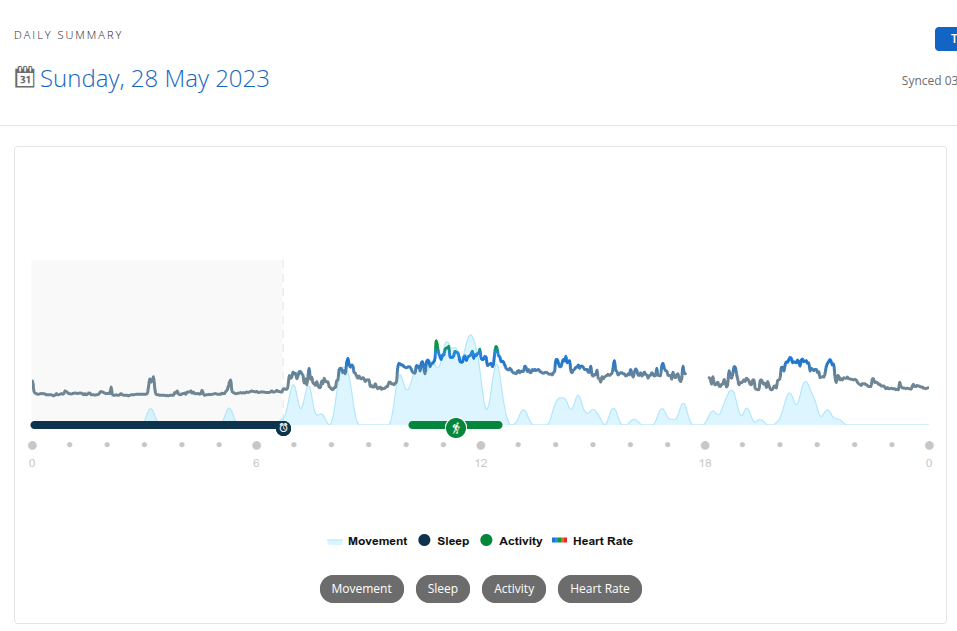Screen dimensions: 957x631
Task: Click the Movement legend color swatch
Action: point(334,541)
